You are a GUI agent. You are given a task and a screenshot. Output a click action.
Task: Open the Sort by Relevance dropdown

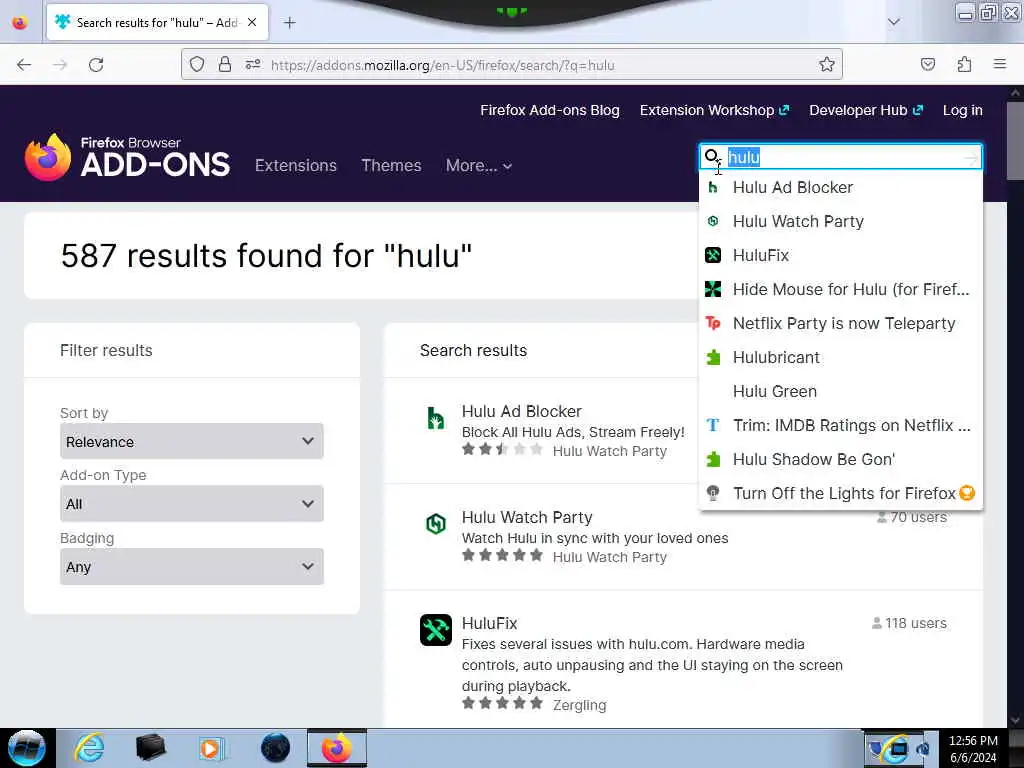pyautogui.click(x=191, y=441)
